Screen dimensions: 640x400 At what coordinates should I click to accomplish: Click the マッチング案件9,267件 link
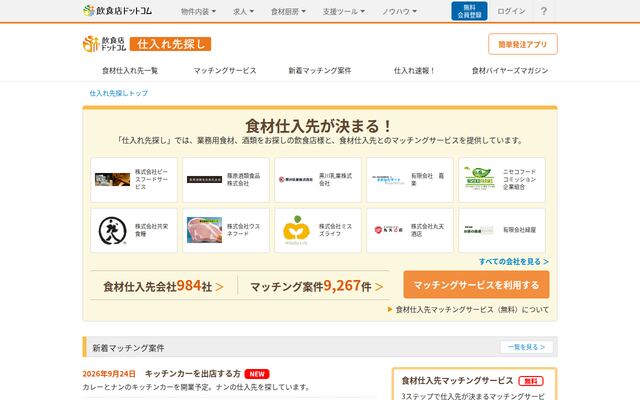pyautogui.click(x=316, y=286)
